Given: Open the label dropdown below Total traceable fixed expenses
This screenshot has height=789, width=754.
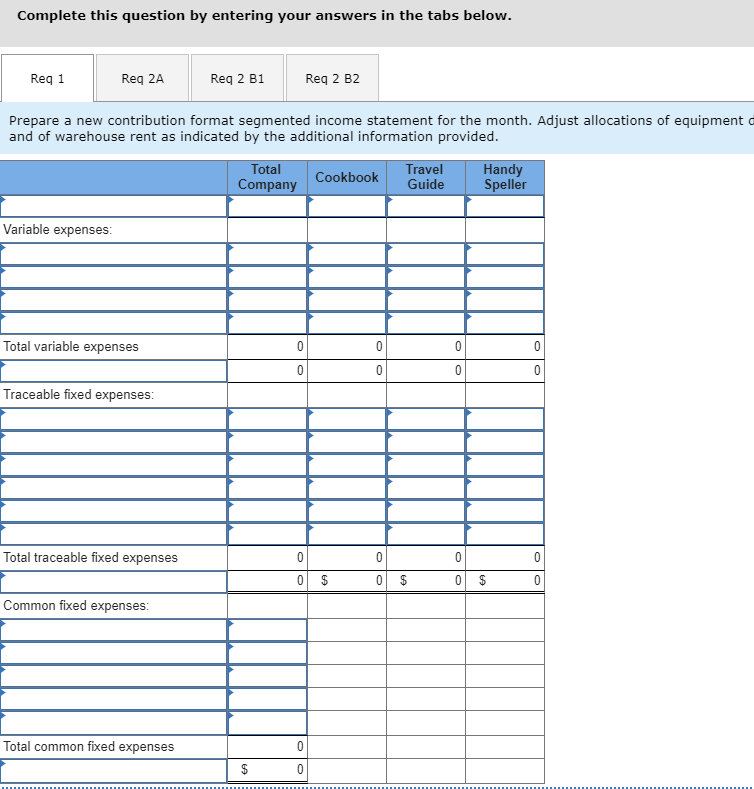Looking at the screenshot, I should 114,582.
